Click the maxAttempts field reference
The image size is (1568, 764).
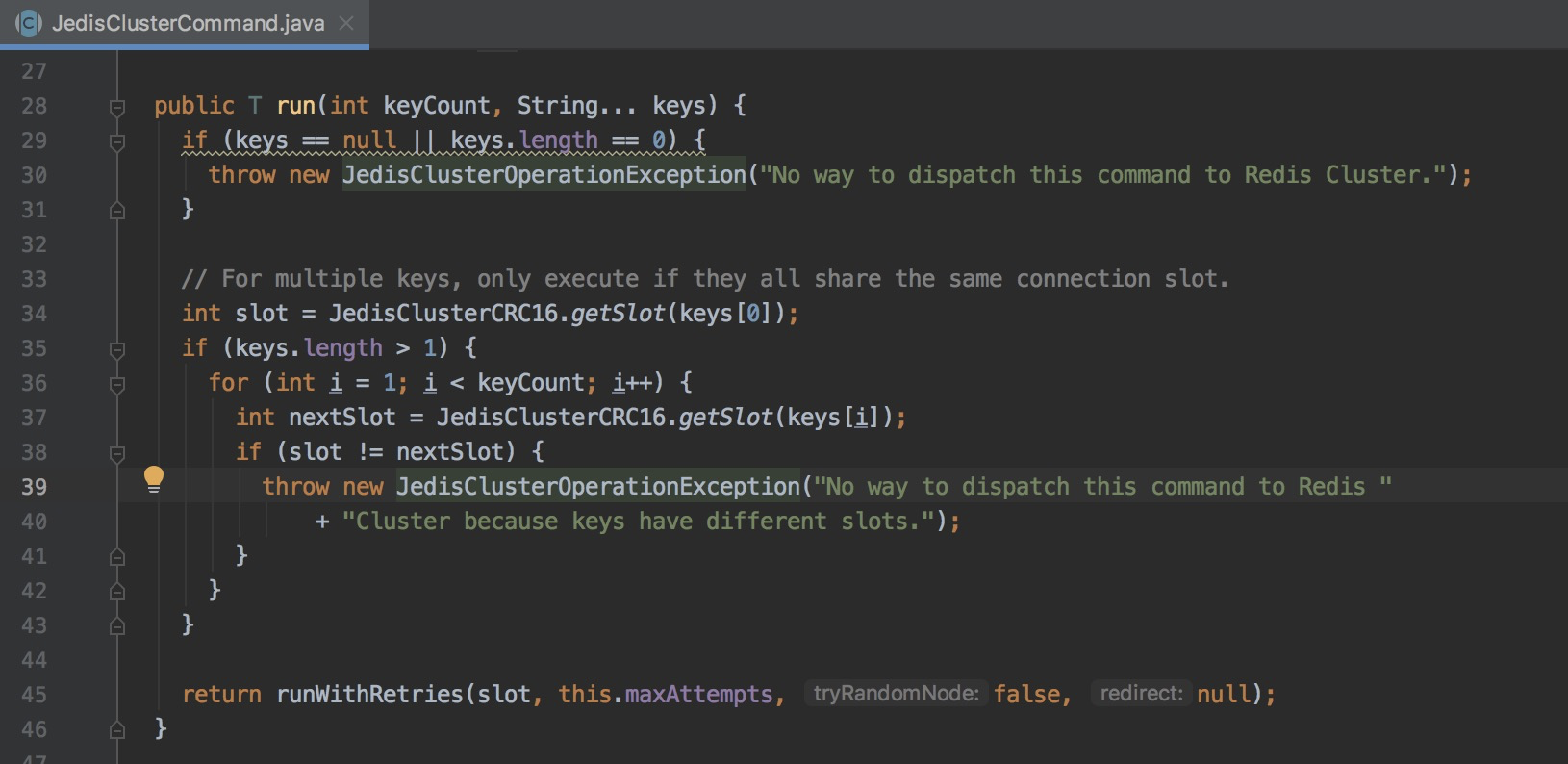[x=699, y=694]
